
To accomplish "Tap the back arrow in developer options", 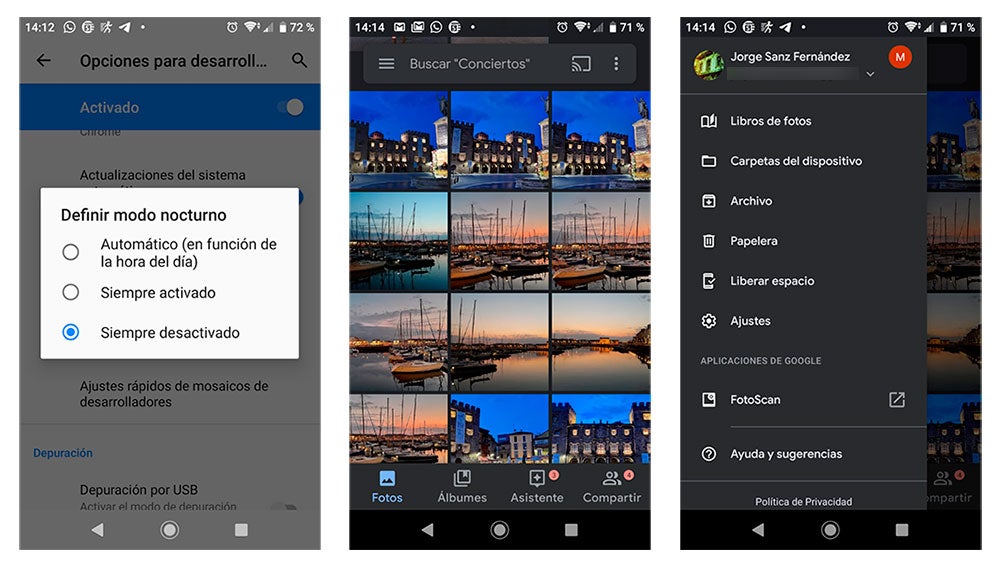I will (x=43, y=61).
